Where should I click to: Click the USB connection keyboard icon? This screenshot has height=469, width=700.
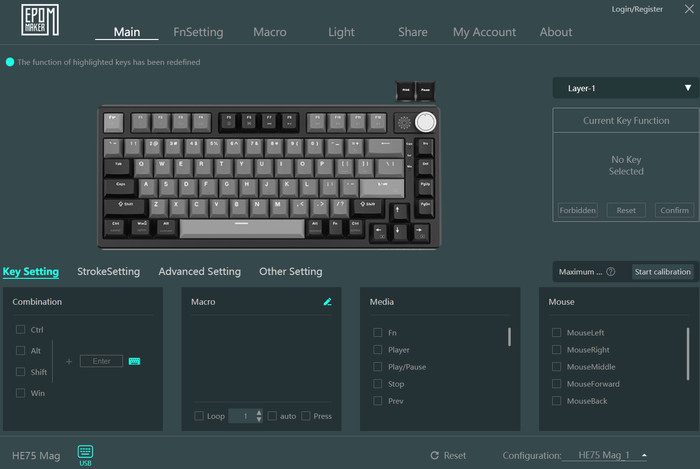pos(85,452)
